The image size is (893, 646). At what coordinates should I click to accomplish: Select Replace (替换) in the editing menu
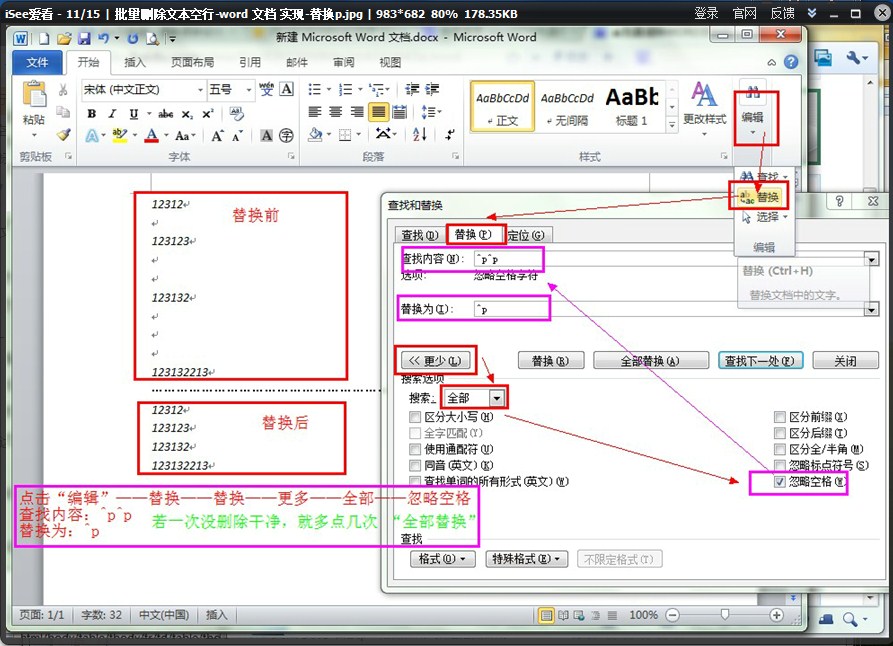759,197
